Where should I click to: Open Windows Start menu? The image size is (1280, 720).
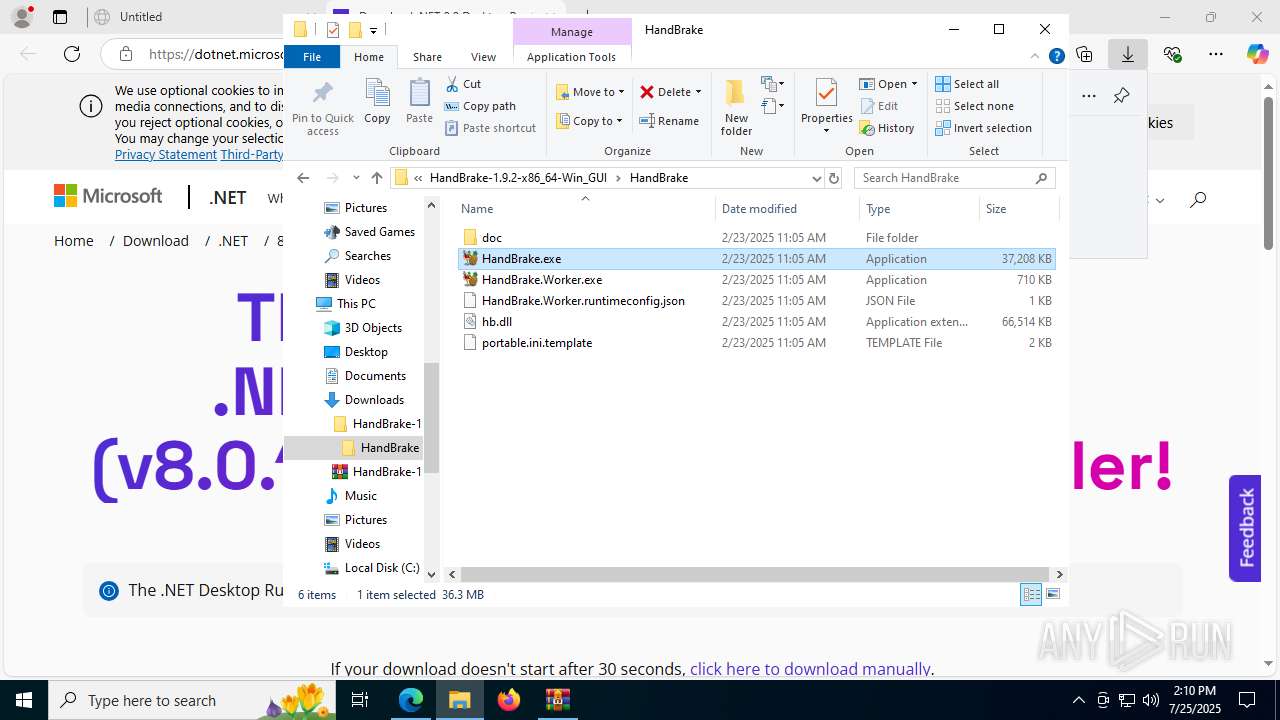[x=24, y=700]
